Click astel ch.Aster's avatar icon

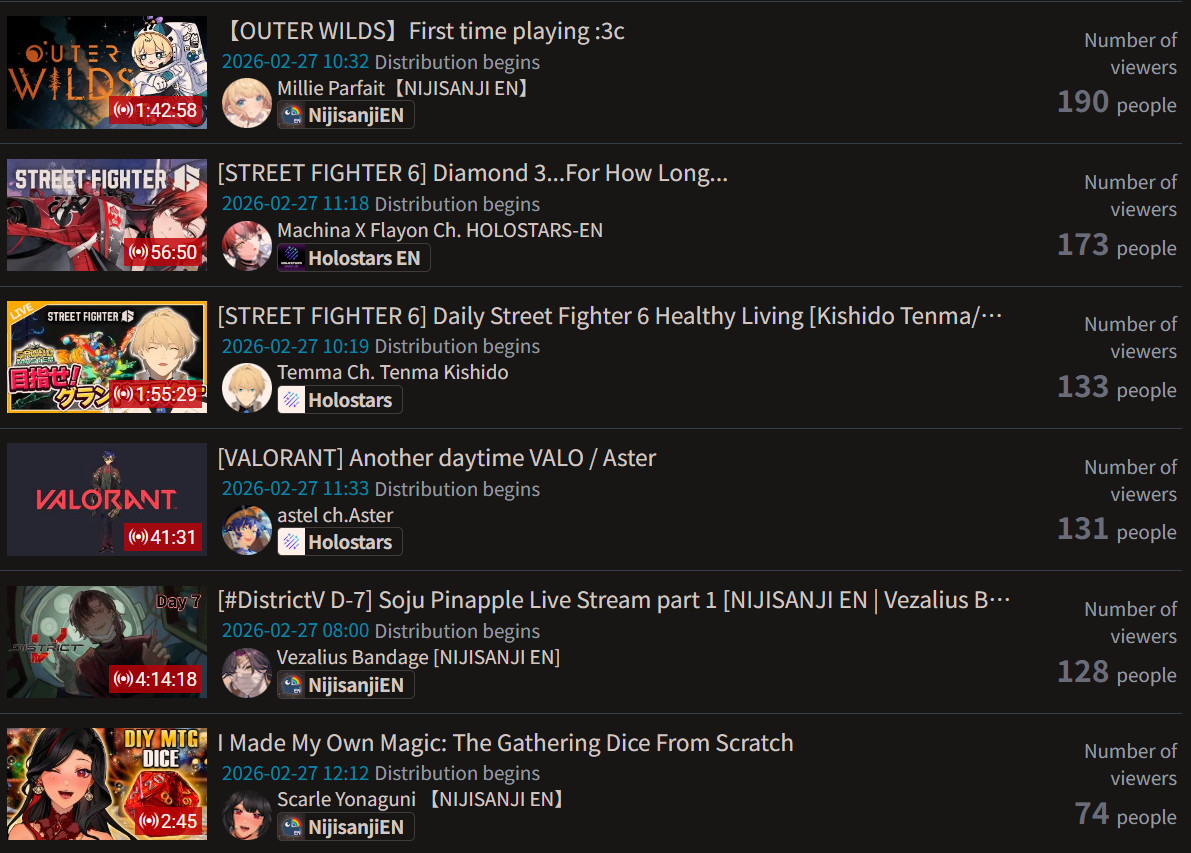pos(247,530)
